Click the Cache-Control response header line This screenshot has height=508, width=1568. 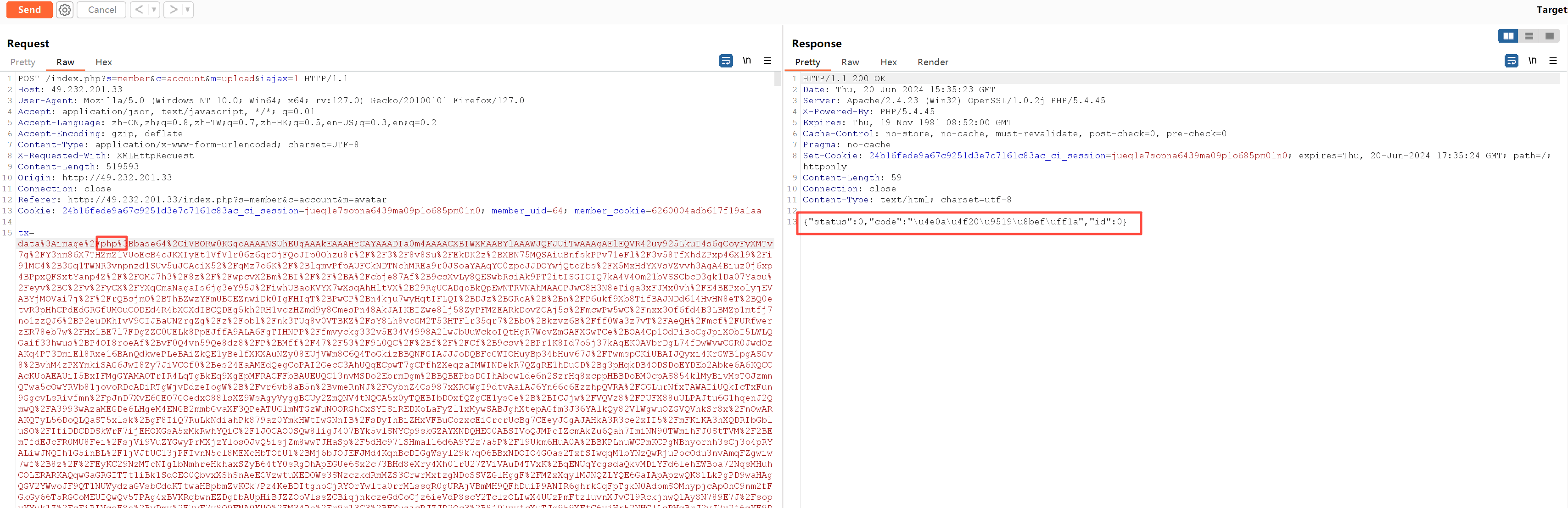tap(1014, 134)
